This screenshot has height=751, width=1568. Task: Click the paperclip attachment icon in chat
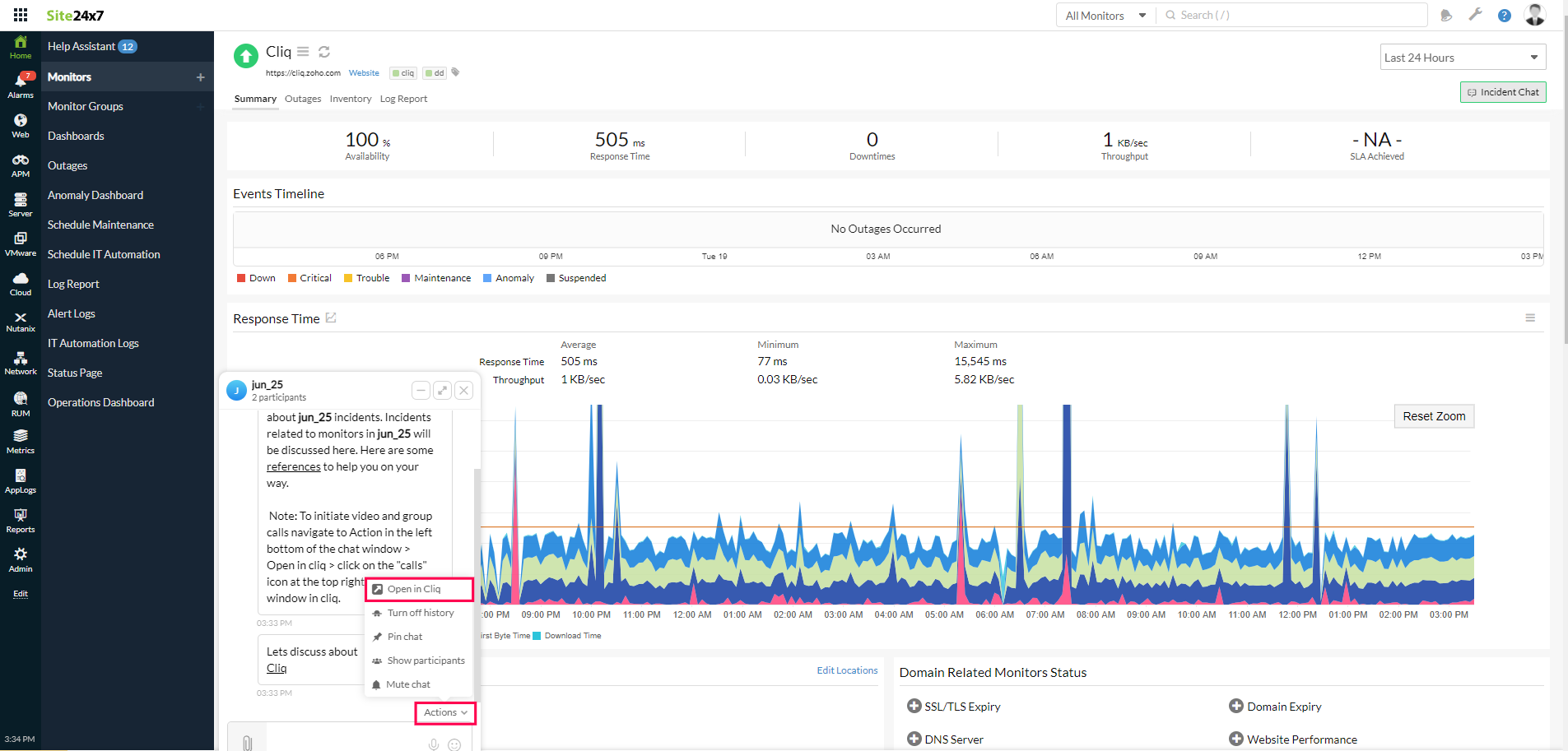[x=247, y=742]
